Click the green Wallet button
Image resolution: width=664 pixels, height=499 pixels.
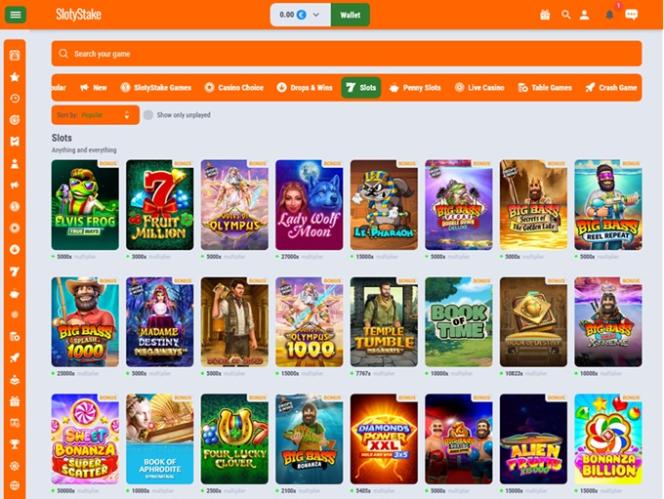(x=350, y=15)
